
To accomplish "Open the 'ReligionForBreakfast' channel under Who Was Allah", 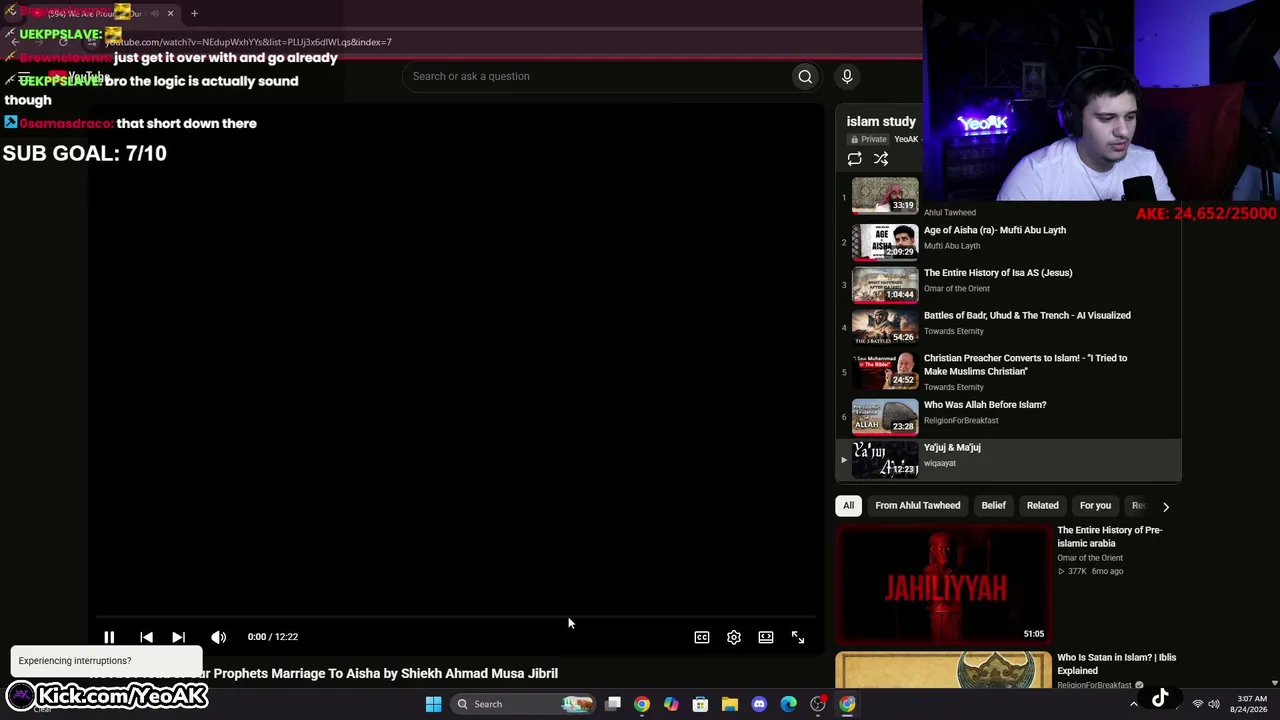I will pos(961,421).
